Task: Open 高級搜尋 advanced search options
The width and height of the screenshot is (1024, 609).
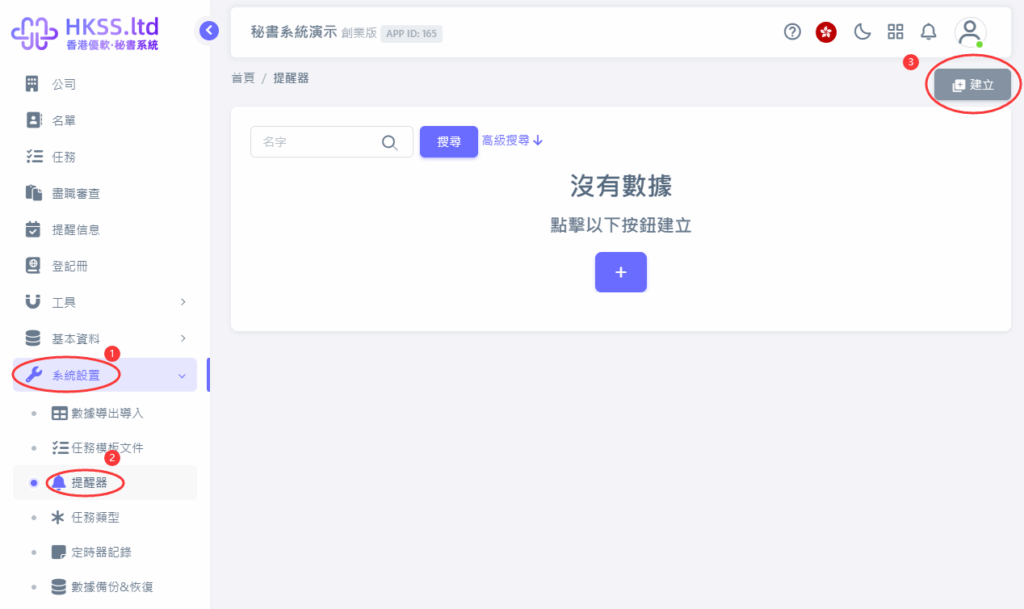Action: (x=512, y=141)
